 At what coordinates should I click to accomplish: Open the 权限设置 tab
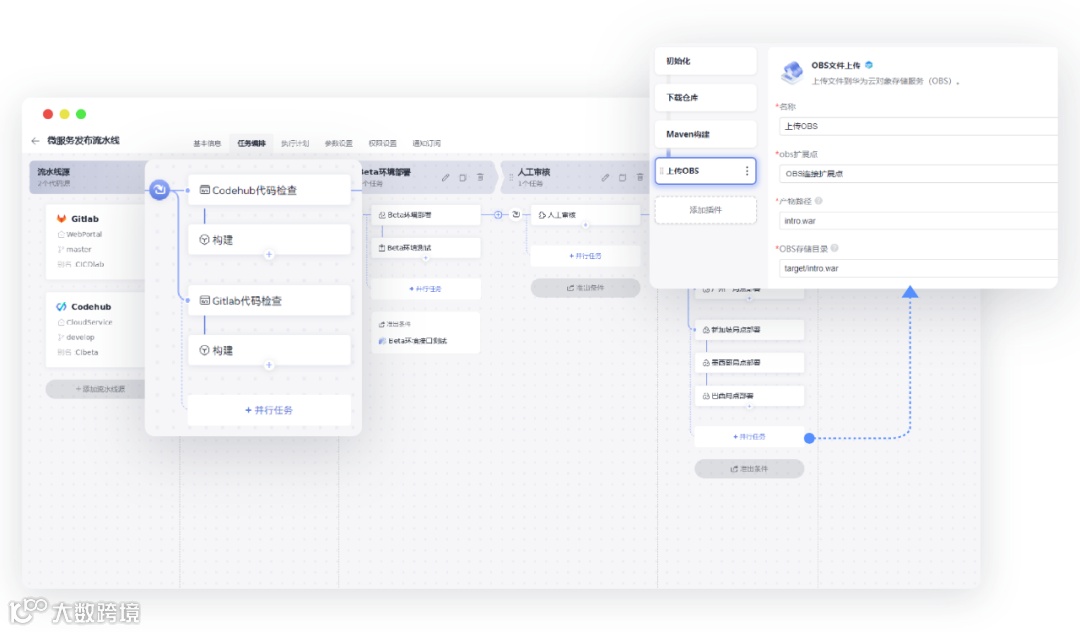click(x=382, y=143)
